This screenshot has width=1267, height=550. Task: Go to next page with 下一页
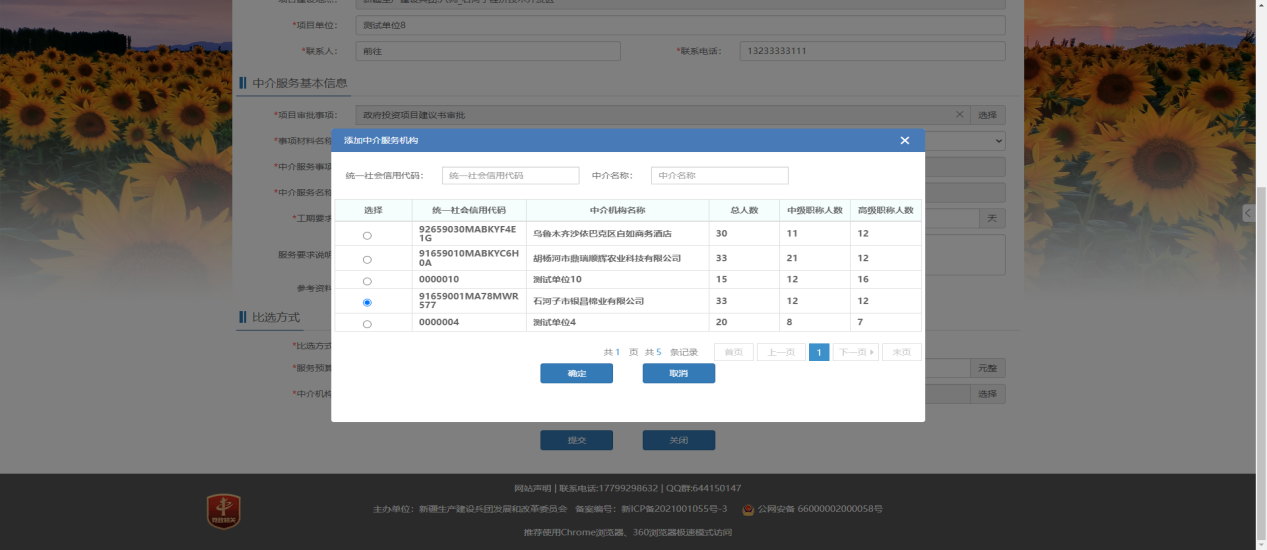855,352
